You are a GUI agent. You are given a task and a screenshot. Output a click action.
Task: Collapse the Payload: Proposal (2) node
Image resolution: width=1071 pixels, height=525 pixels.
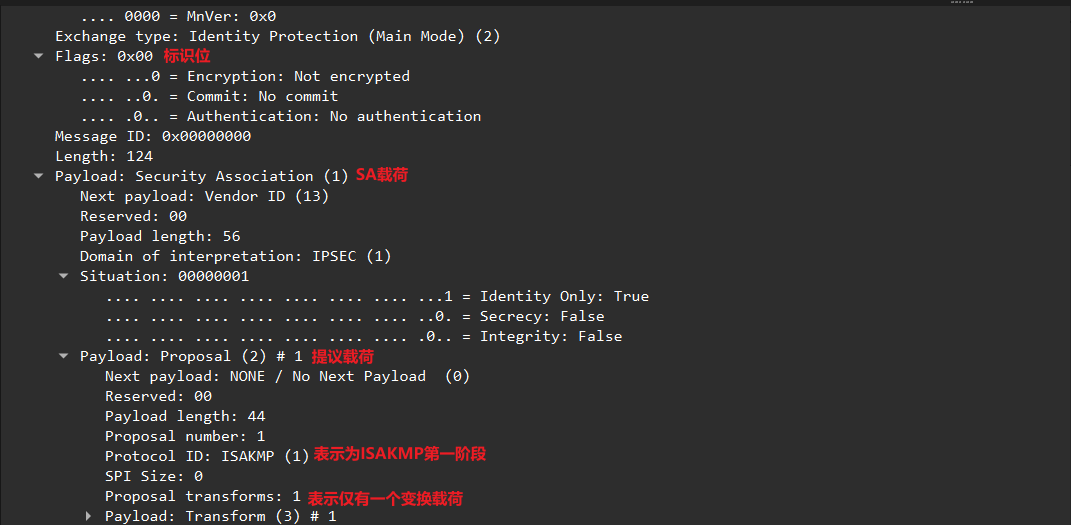point(64,357)
